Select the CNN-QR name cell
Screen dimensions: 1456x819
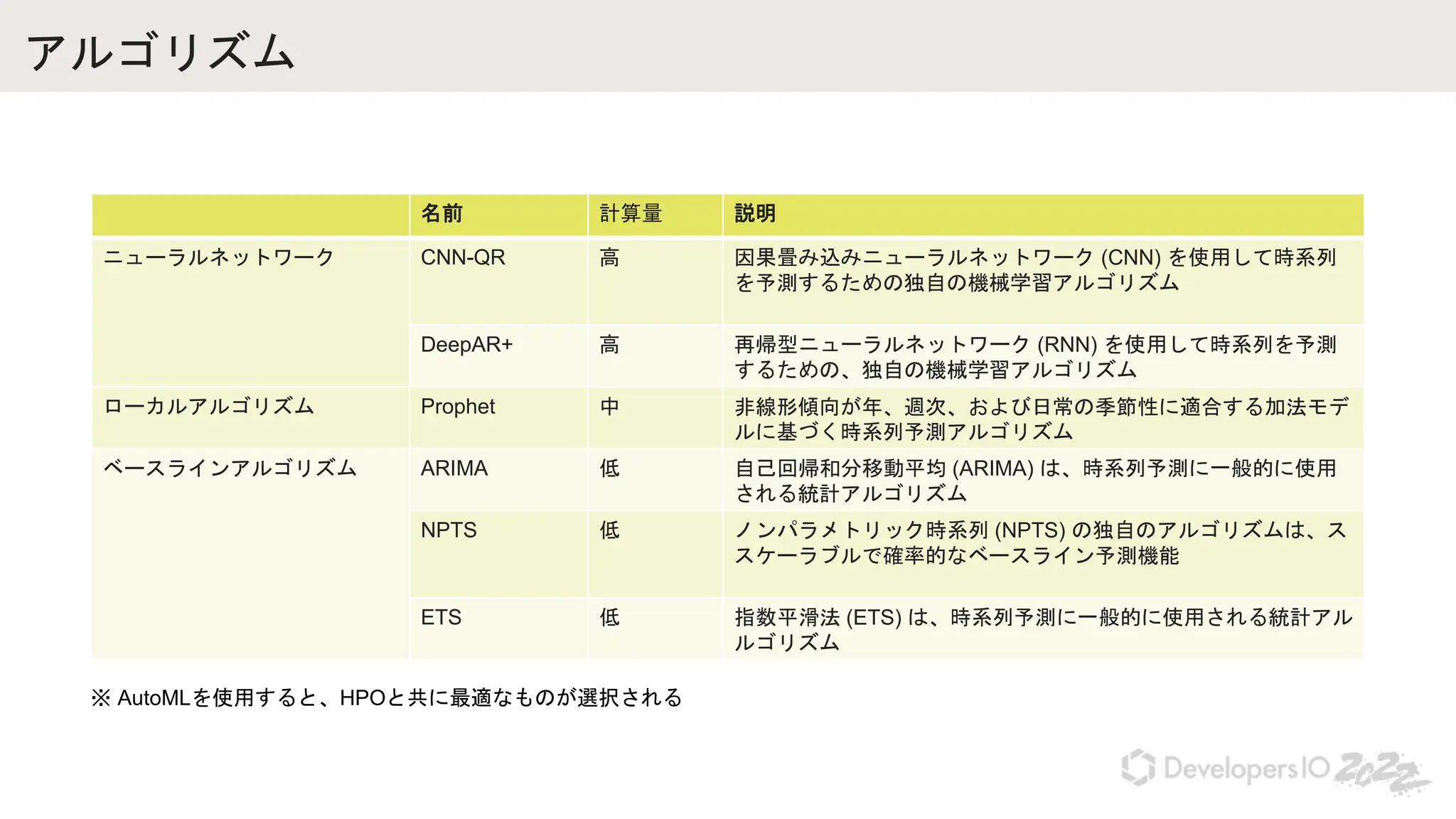pyautogui.click(x=463, y=257)
